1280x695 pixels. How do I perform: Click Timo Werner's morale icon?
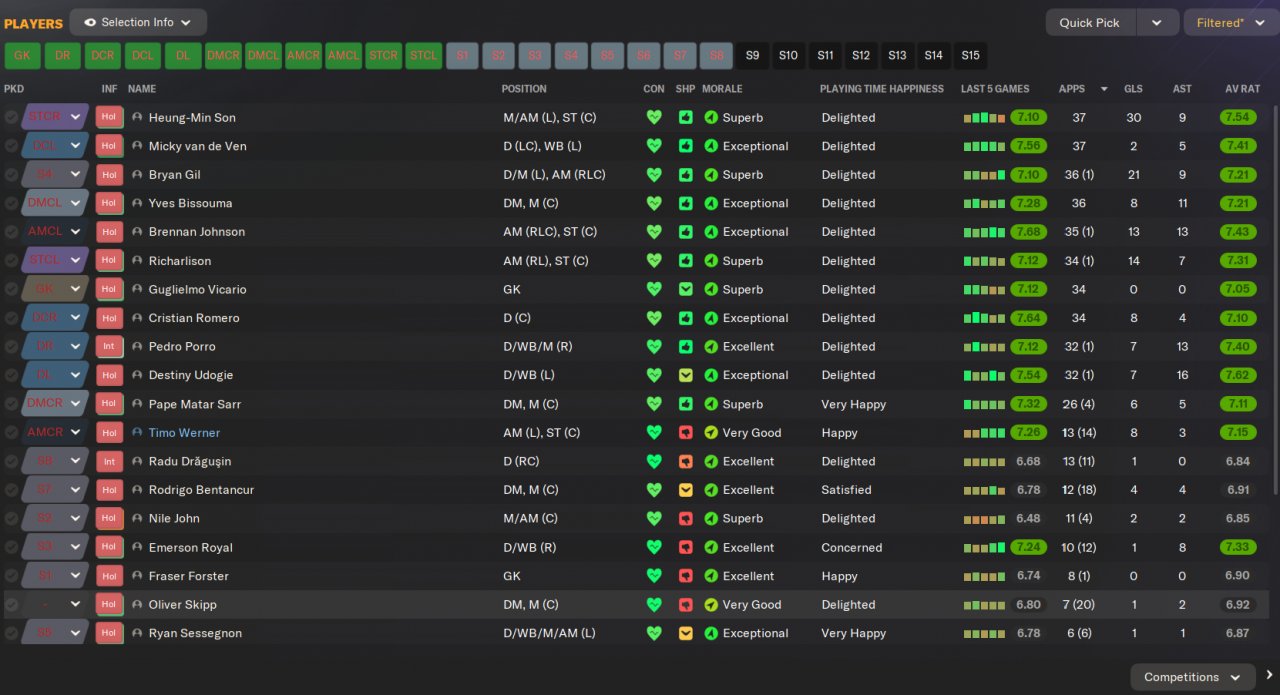click(x=711, y=433)
